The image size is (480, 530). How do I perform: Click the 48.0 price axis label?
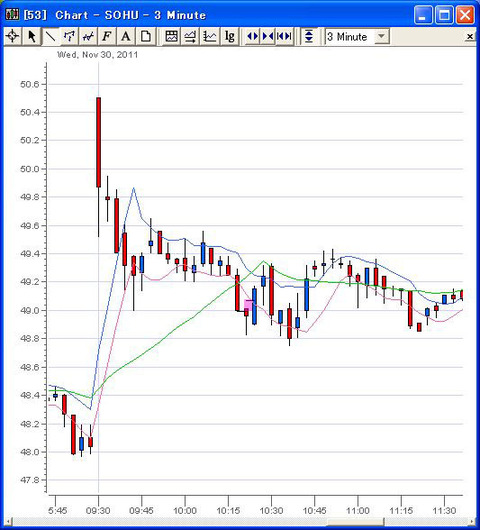29,452
